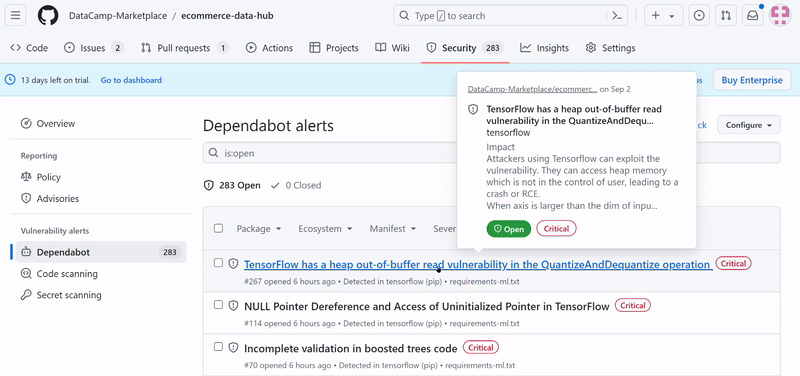Open the user avatar menu
The height and width of the screenshot is (376, 800).
click(x=780, y=16)
